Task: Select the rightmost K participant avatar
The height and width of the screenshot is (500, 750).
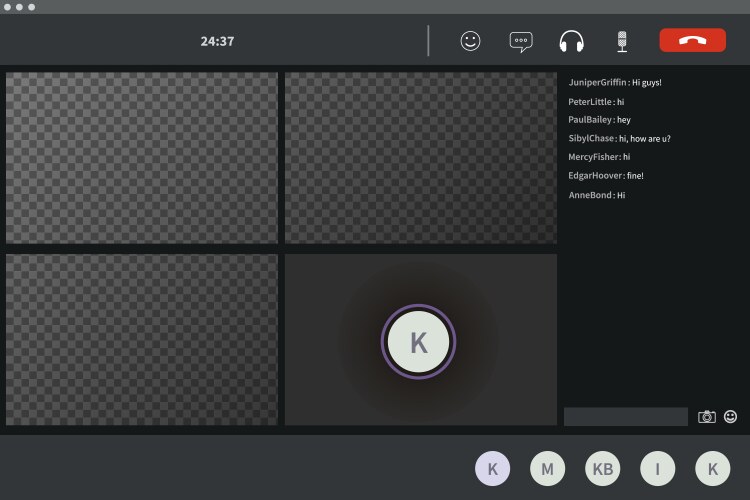Action: pyautogui.click(x=713, y=468)
